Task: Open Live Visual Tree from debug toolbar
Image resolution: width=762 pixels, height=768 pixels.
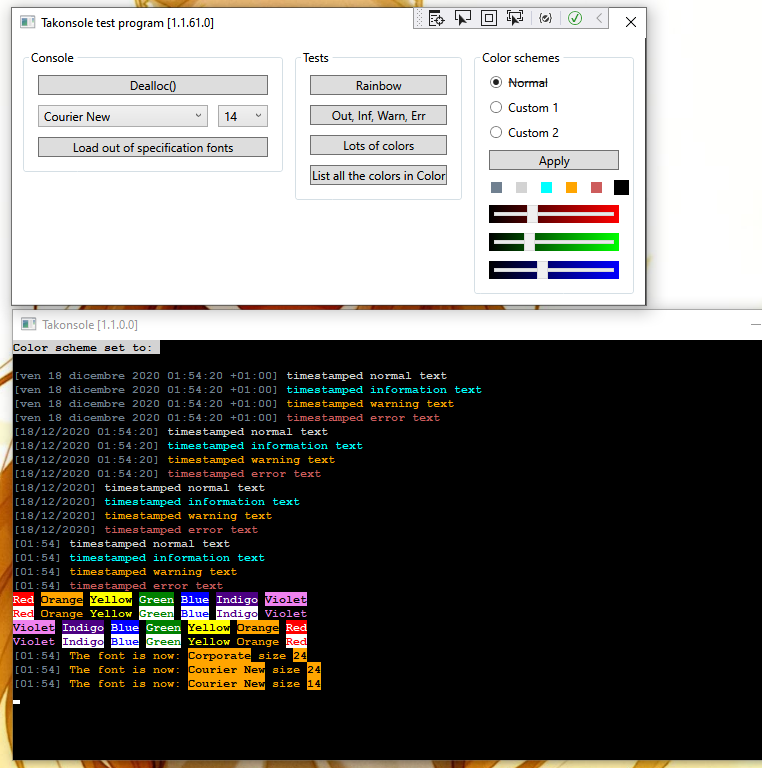Action: [436, 19]
